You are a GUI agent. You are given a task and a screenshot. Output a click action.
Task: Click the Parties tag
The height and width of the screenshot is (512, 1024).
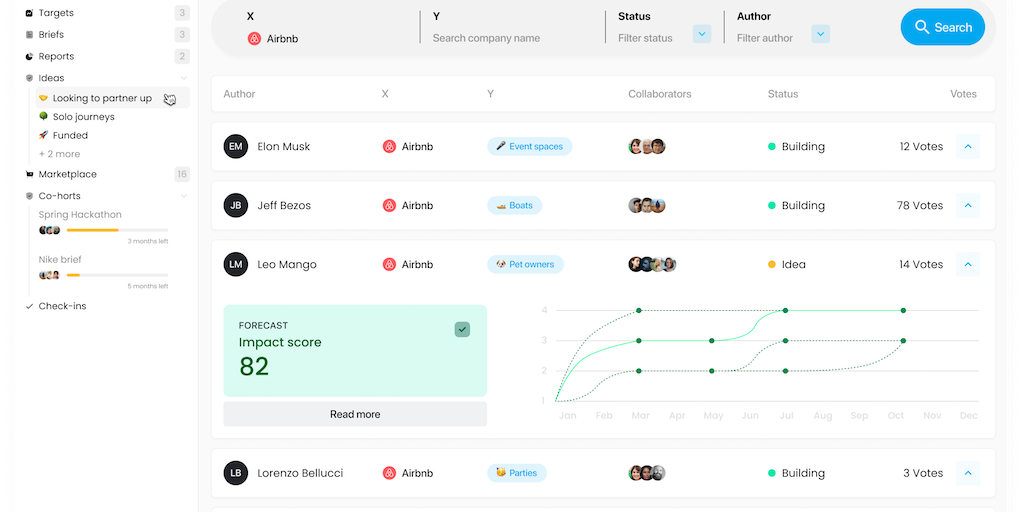tap(517, 473)
